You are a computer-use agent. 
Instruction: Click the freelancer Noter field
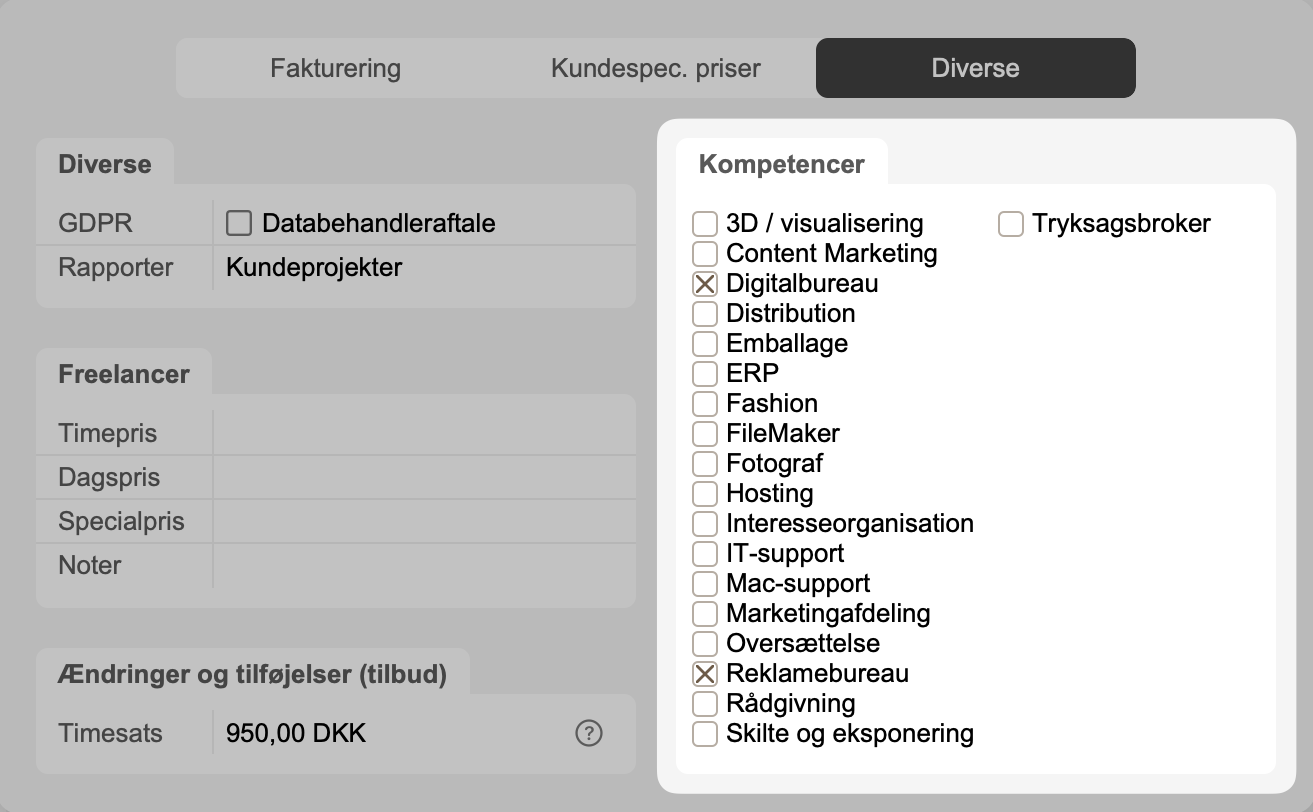pyautogui.click(x=423, y=566)
